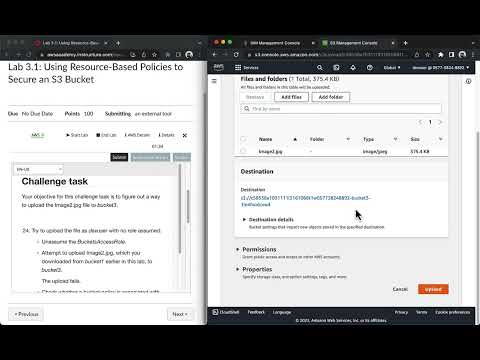This screenshot has height=360, width=480.
Task: Expand the Permissions section
Action: 256,249
